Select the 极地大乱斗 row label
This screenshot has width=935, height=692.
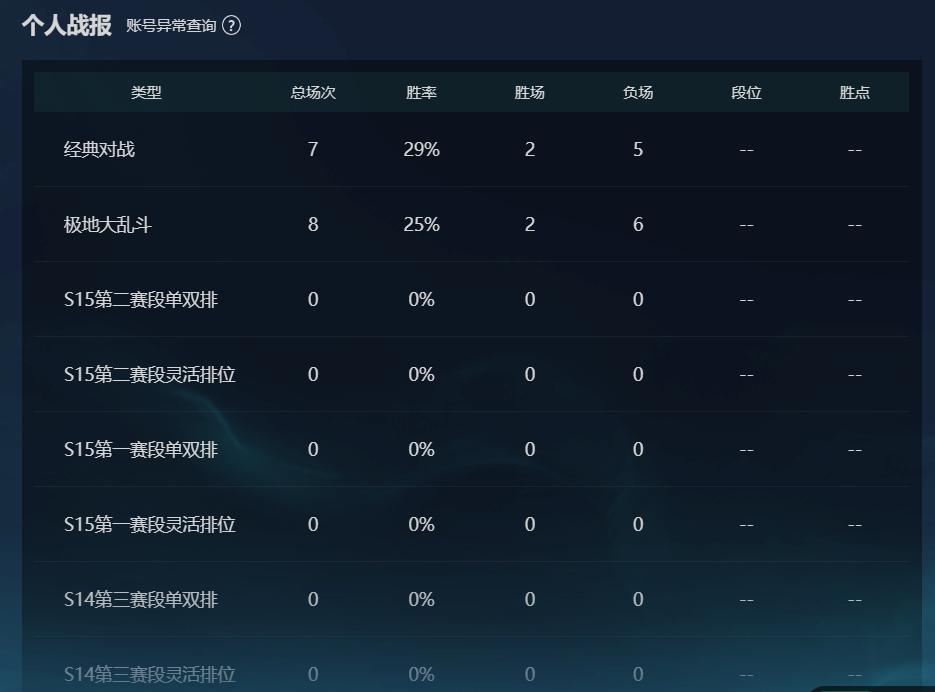[x=108, y=224]
